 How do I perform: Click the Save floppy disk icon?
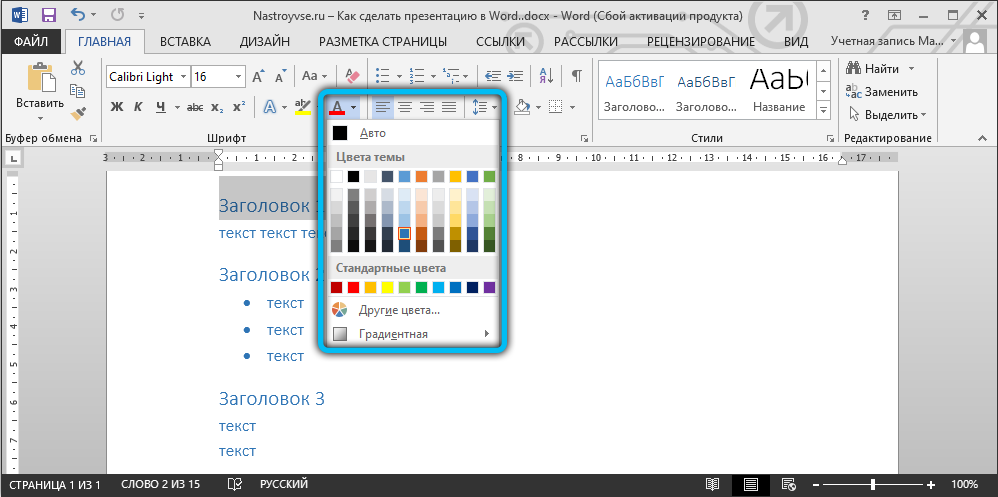[x=49, y=15]
